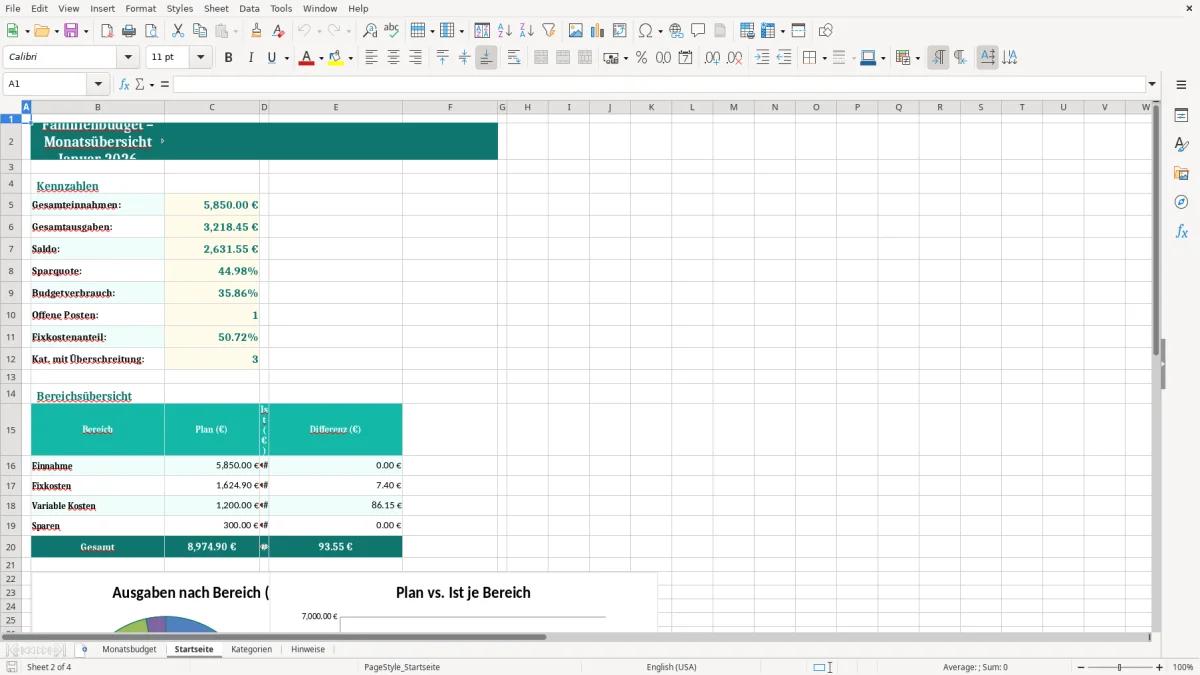Open the Sheet menu
Screen dimensions: 1200x675
[216, 8]
